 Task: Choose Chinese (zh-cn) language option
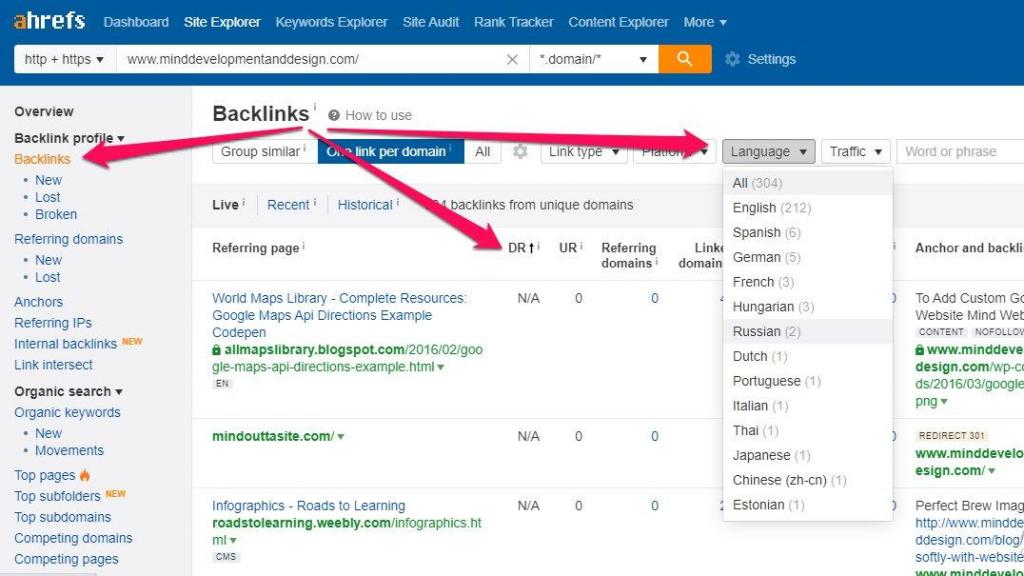807,480
